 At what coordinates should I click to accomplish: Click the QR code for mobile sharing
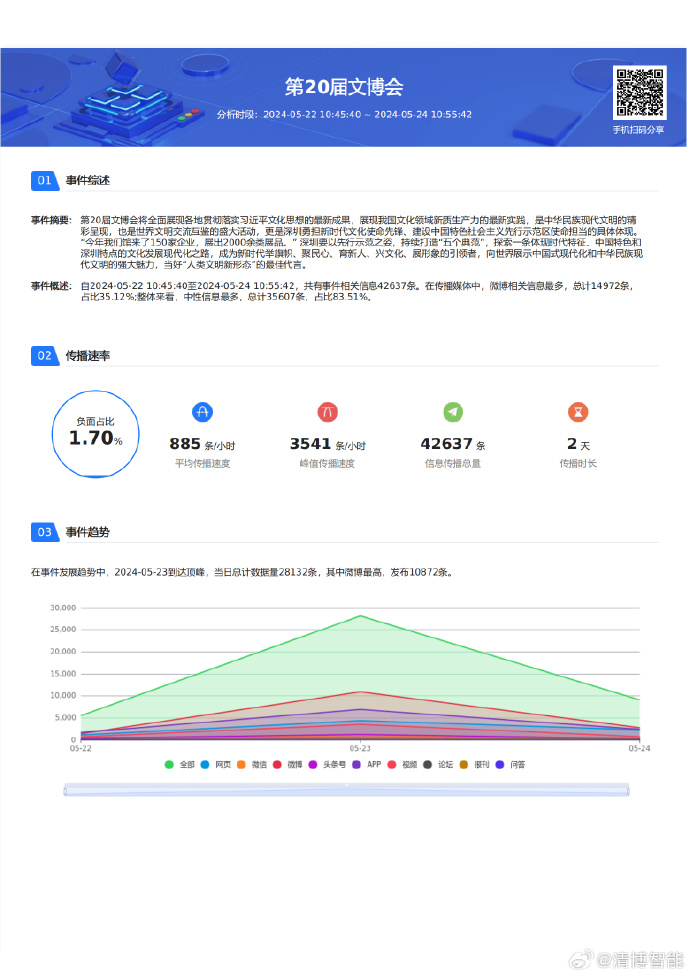click(639, 92)
